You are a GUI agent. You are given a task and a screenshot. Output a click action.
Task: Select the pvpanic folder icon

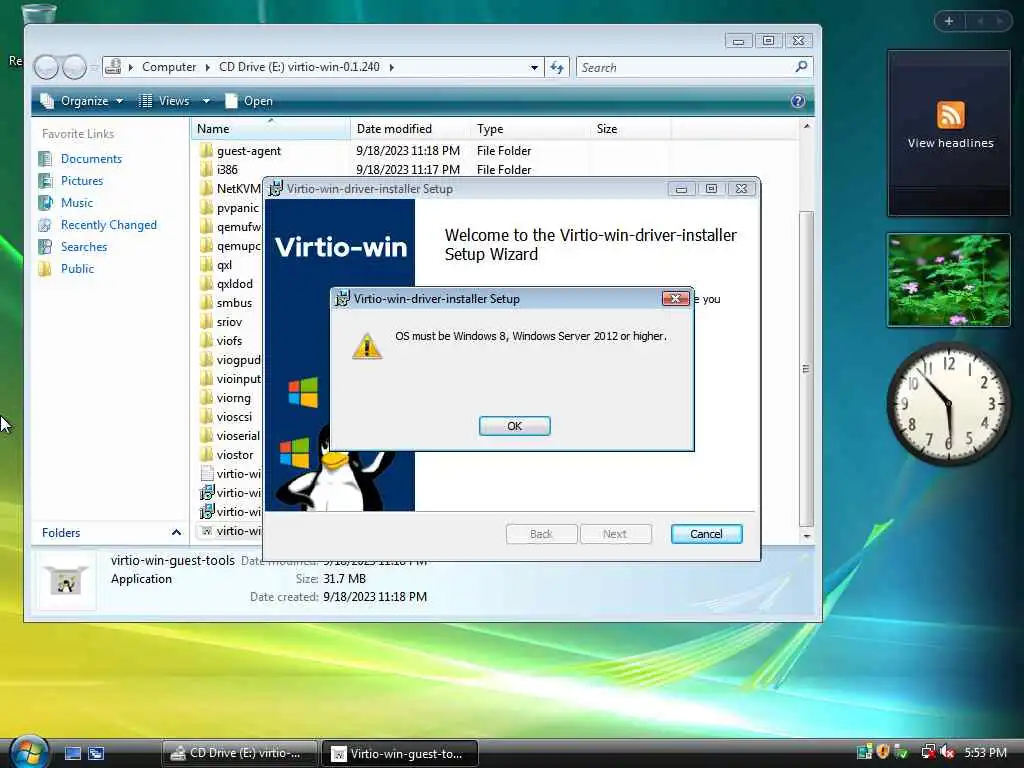pyautogui.click(x=206, y=208)
